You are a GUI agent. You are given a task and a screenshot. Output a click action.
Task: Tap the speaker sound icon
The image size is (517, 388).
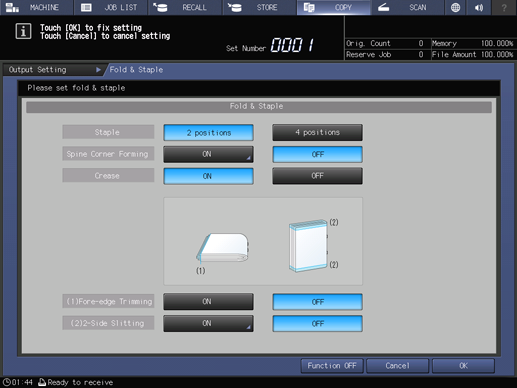pos(479,7)
